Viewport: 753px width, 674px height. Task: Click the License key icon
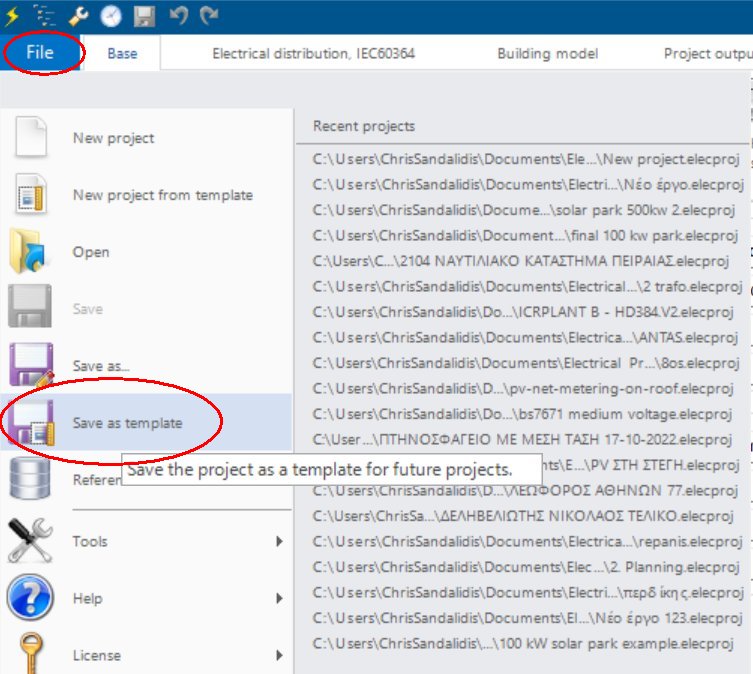(29, 654)
